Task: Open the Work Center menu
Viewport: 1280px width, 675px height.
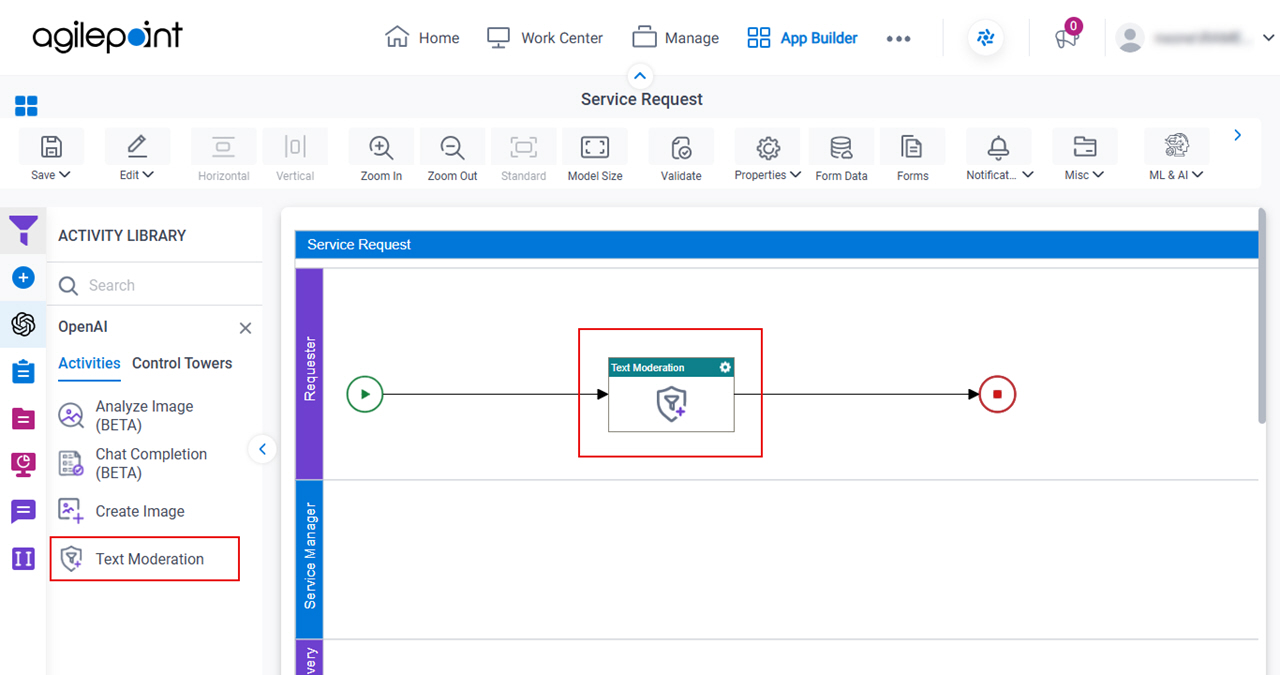Action: [544, 38]
